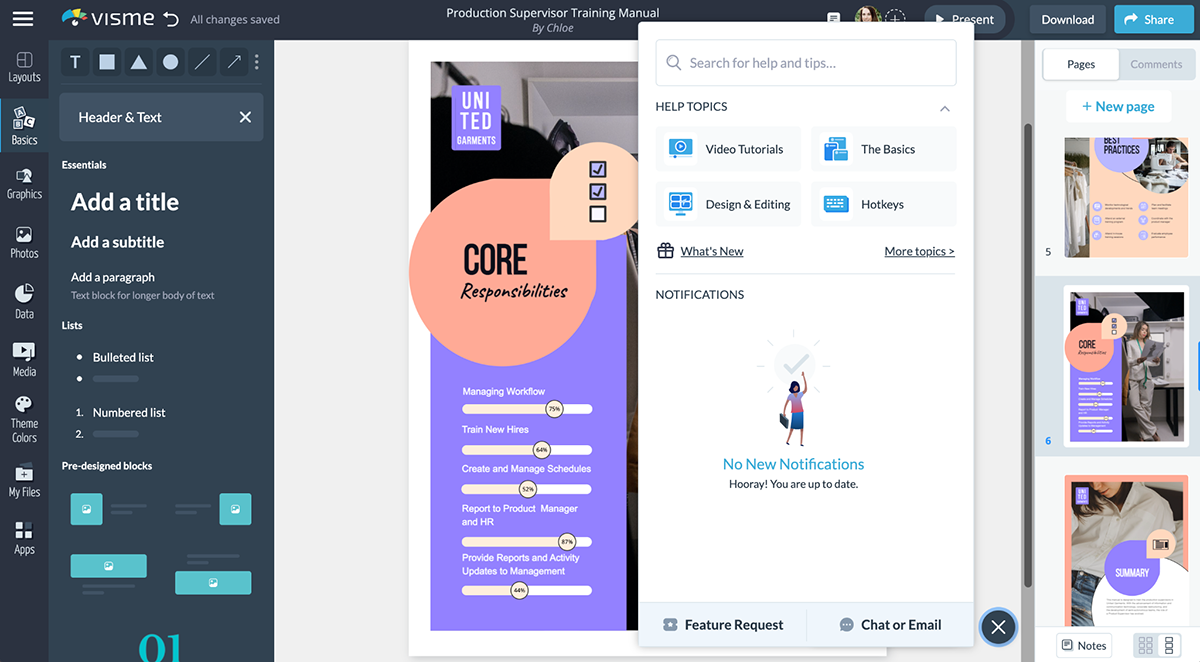
Task: Open the hamburger main menu
Action: click(22, 19)
